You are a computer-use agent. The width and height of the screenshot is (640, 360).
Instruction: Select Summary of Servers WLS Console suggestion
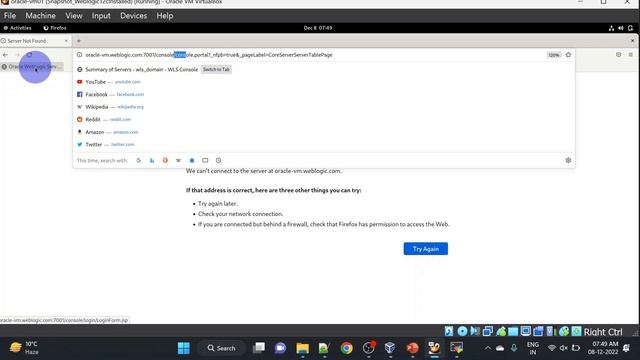click(x=324, y=69)
